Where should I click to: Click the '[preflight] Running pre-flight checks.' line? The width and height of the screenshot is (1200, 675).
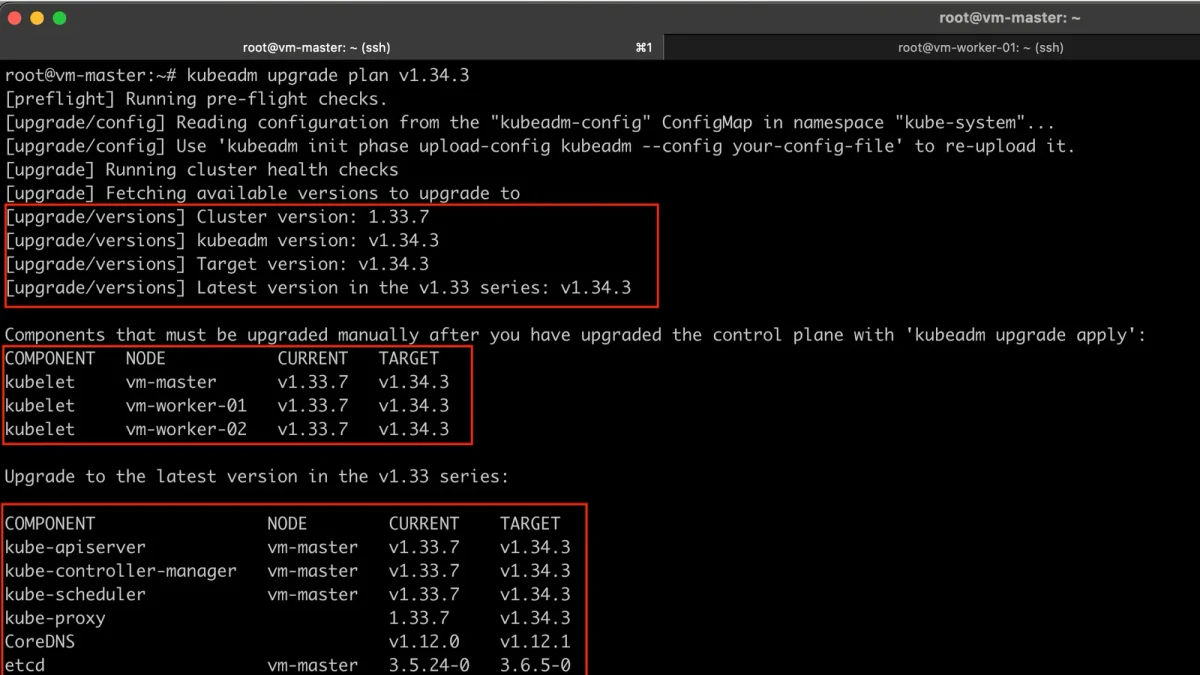click(196, 99)
